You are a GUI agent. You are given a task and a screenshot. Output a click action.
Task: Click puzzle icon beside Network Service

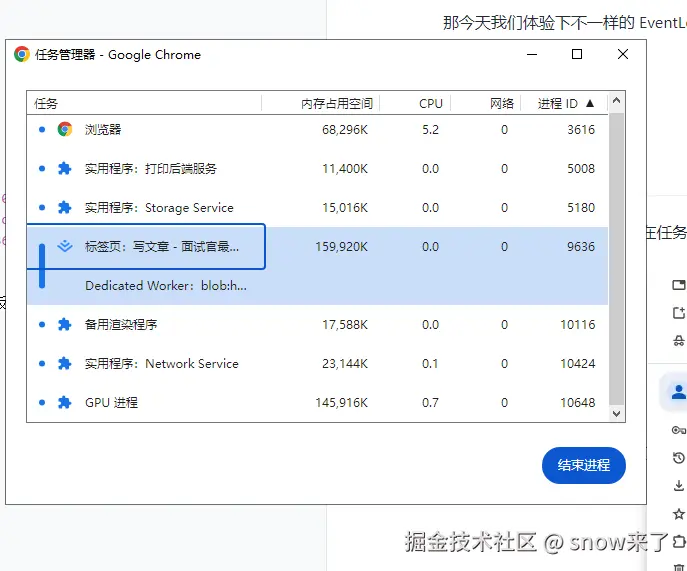(64, 363)
